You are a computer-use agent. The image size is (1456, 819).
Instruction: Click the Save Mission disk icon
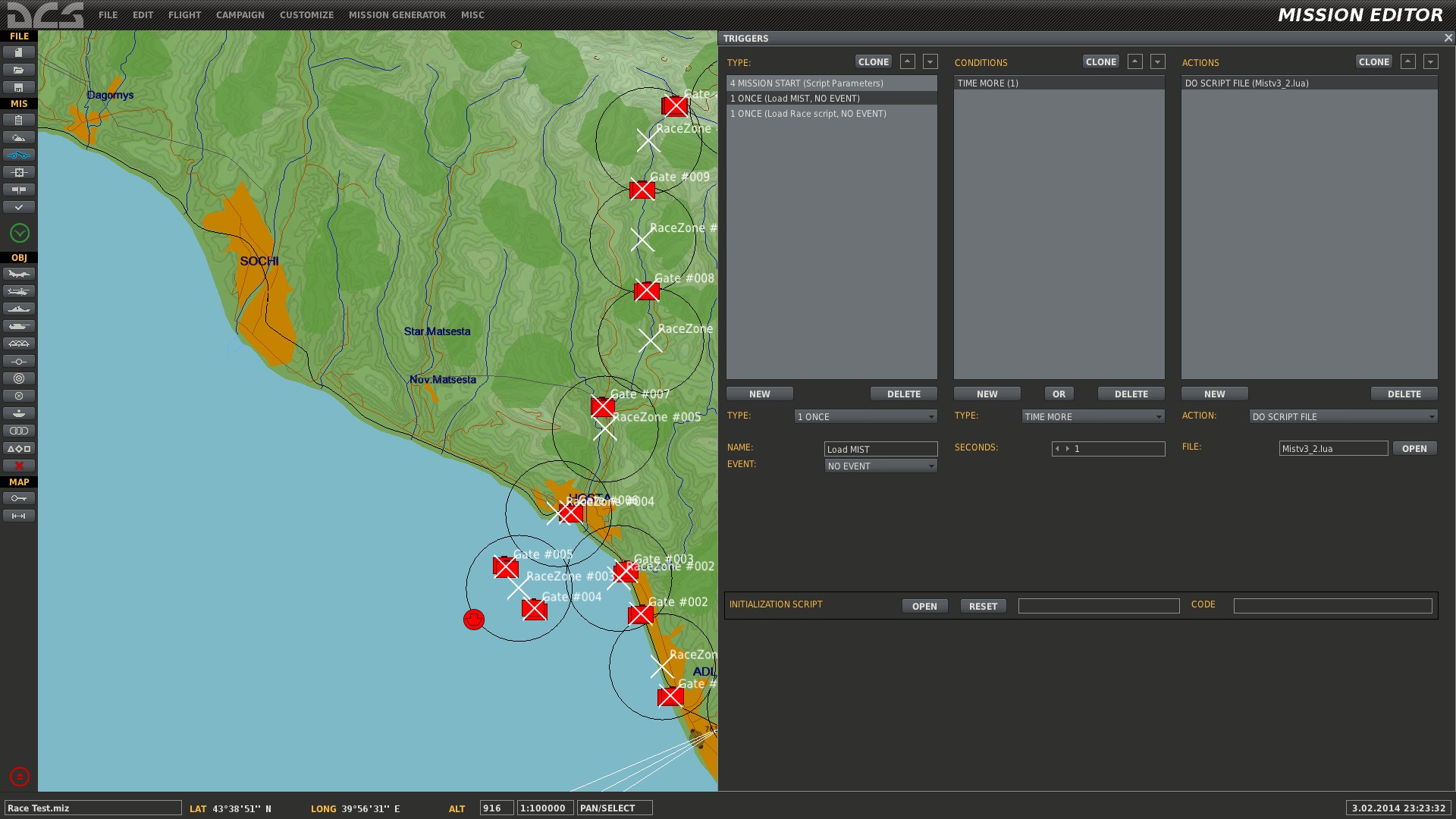(x=19, y=87)
